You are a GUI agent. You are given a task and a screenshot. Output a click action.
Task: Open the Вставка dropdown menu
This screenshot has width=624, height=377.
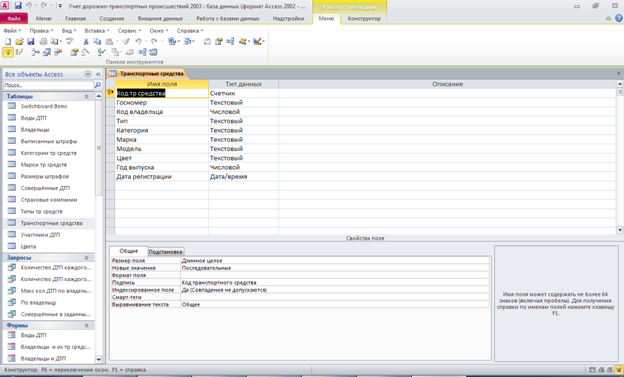97,31
